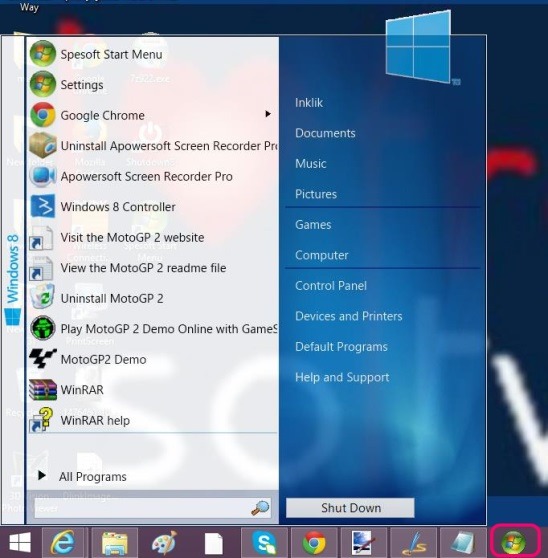Click the "Windows 8 Controller" label

tap(118, 207)
